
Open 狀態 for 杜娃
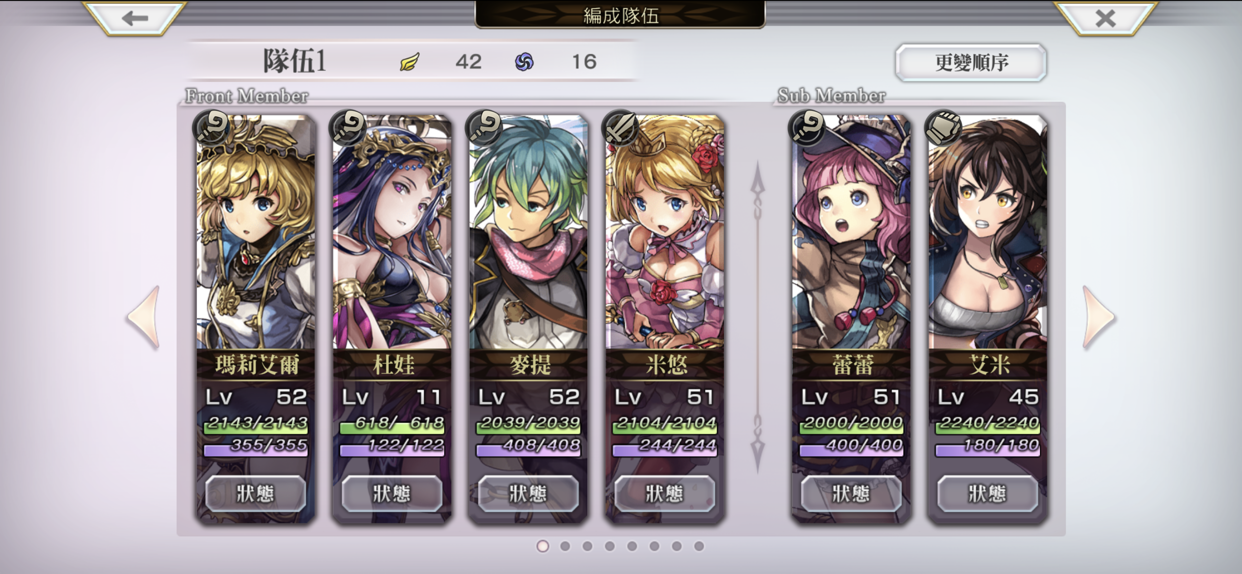392,493
